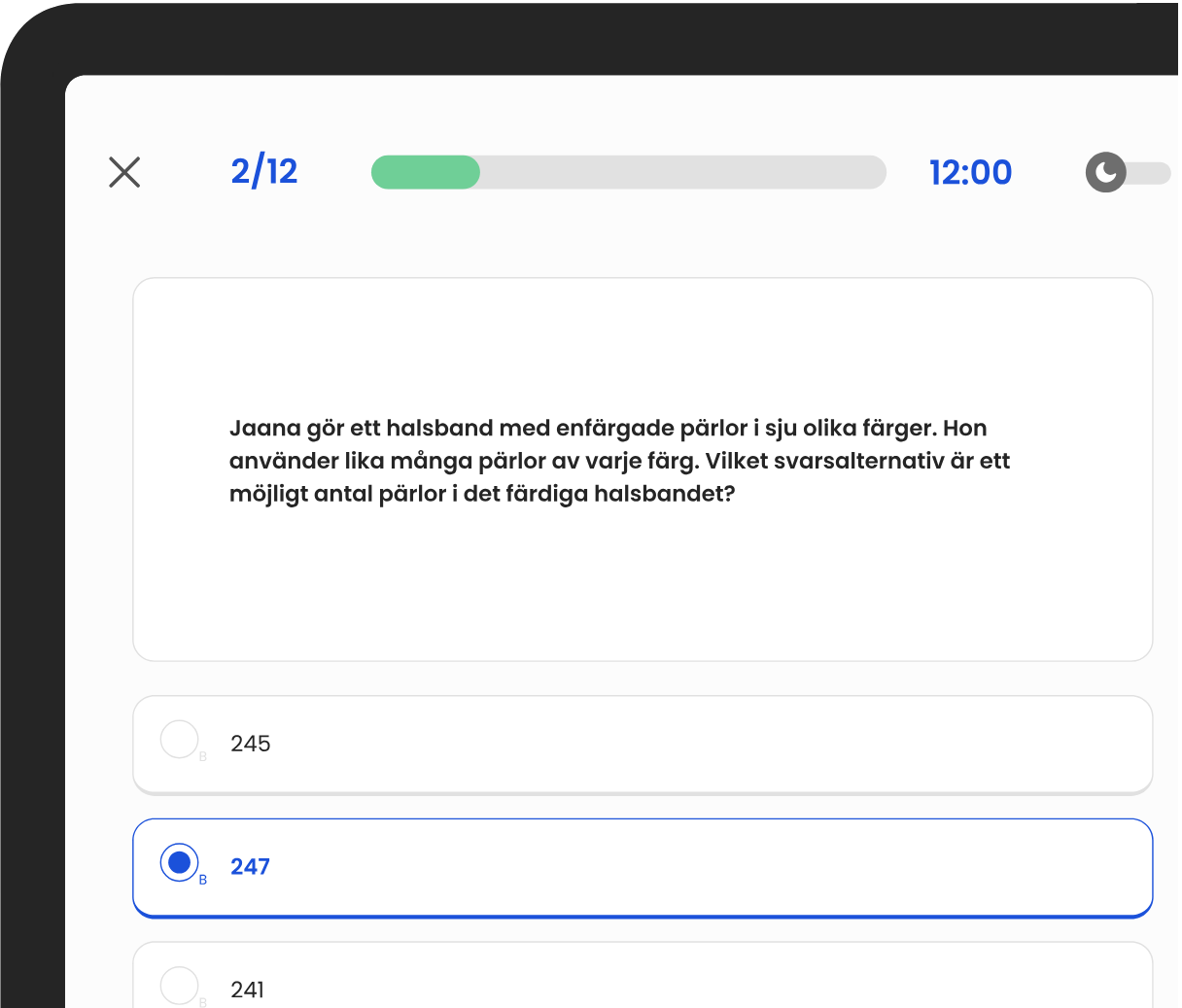Choose the radio button next to 241

pos(179,985)
